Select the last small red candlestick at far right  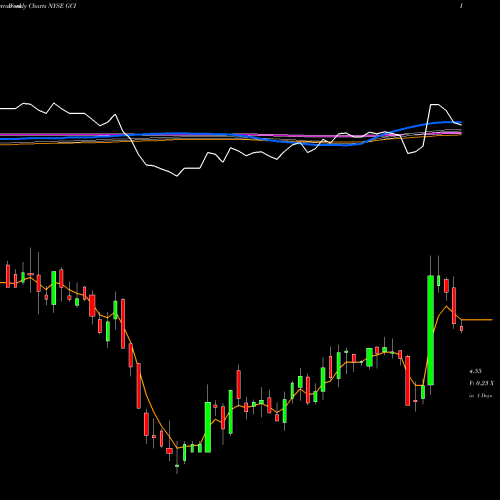click(462, 329)
